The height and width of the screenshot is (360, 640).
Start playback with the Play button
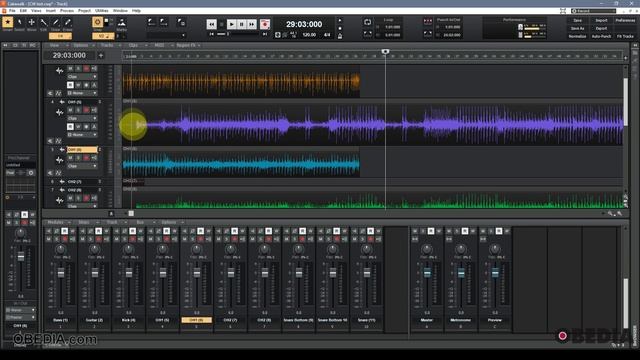click(x=231, y=24)
